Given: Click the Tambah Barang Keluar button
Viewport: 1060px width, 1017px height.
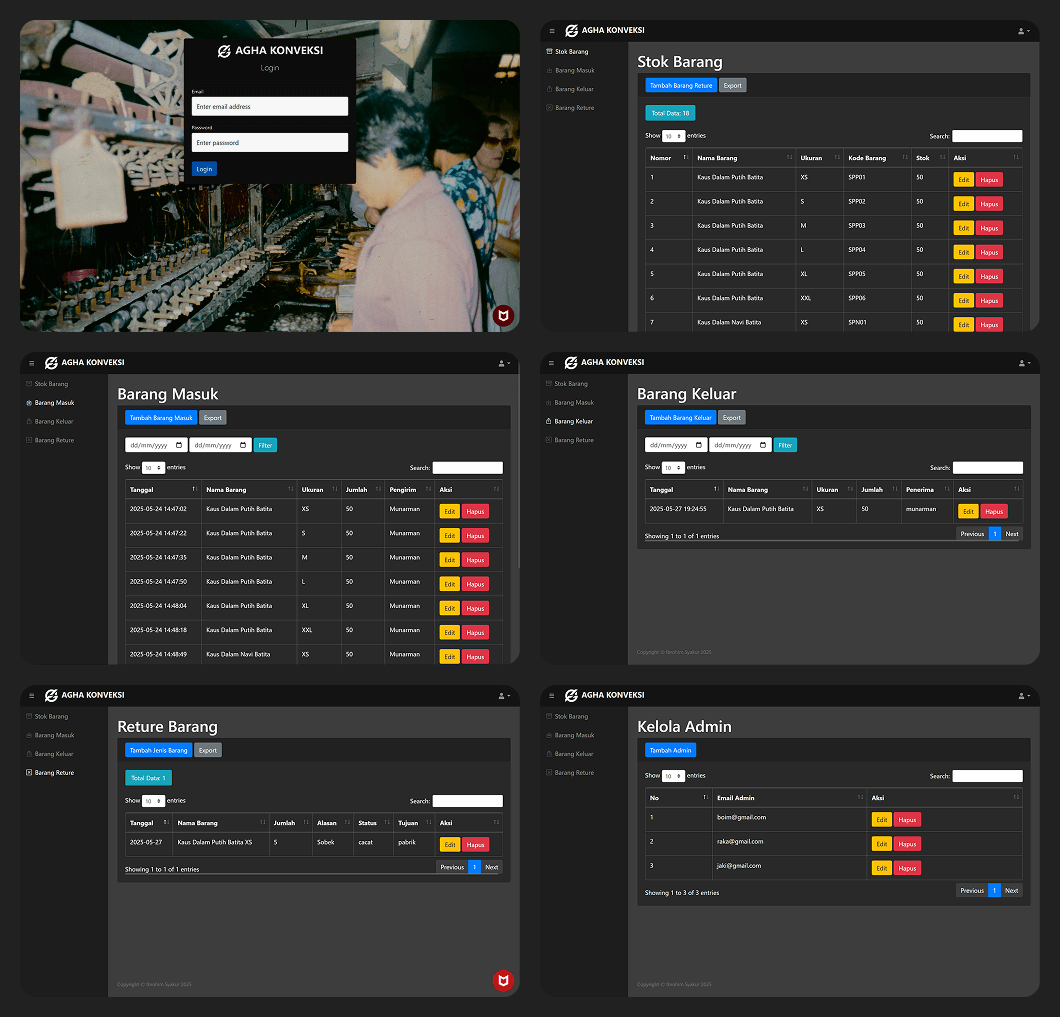Looking at the screenshot, I should click(x=680, y=418).
